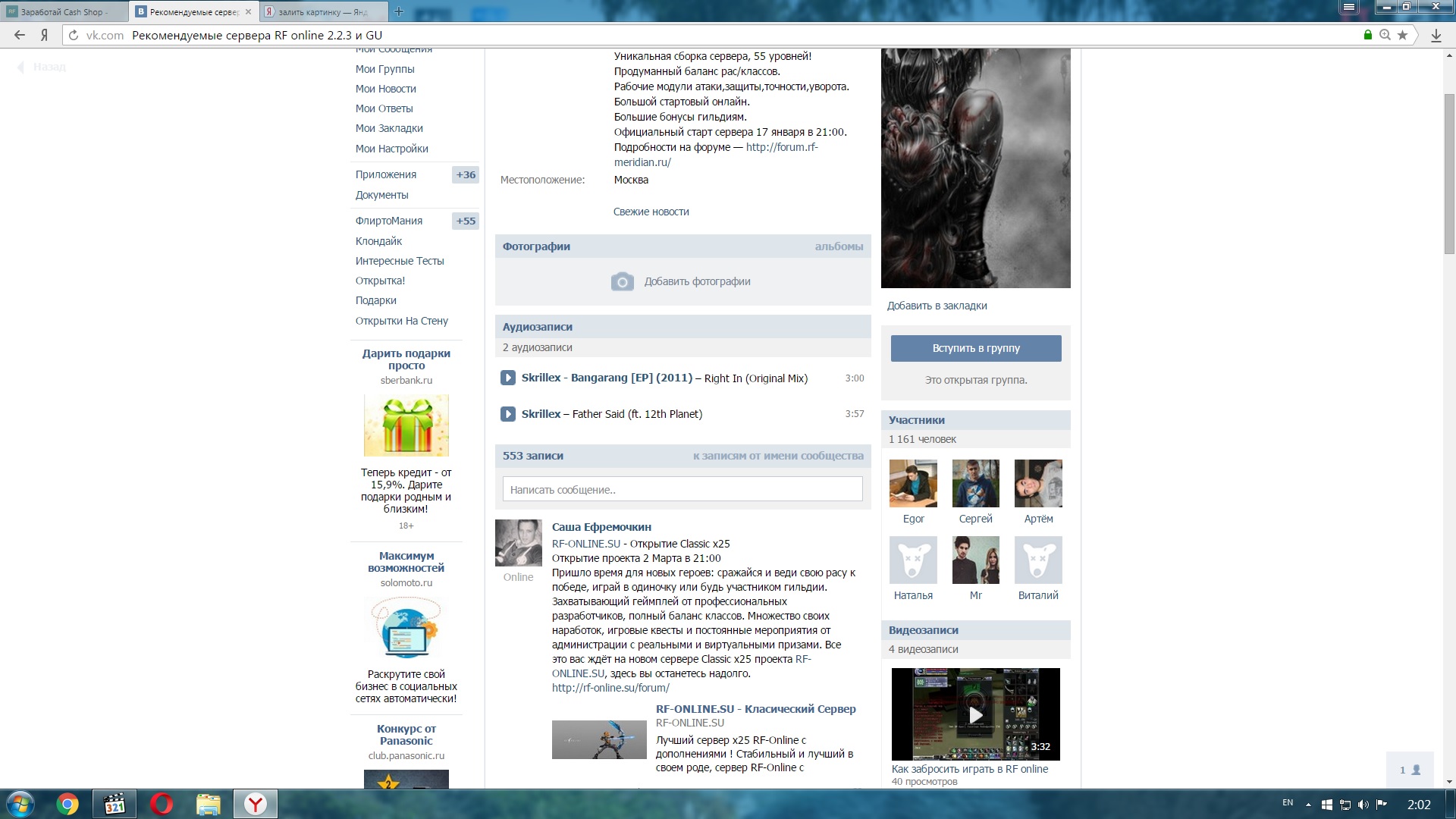
Task: Open 'RF-ONLINE.SU - Класический Сервер' title
Action: (755, 709)
